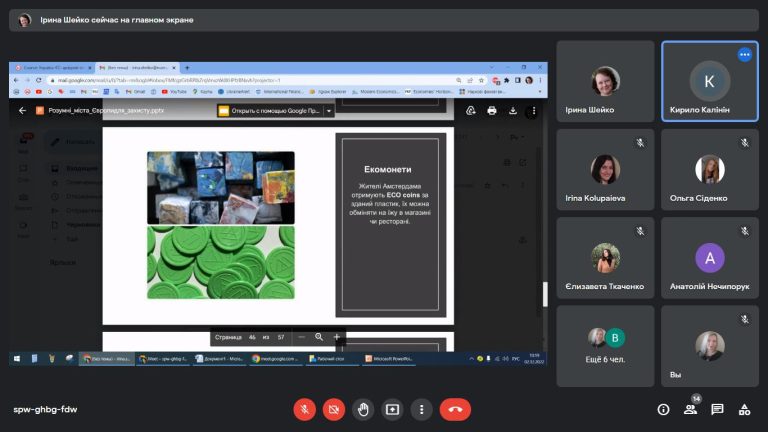The width and height of the screenshot is (768, 432).
Task: Open shared Chrome three-dot menu
Action: pyautogui.click(x=540, y=80)
